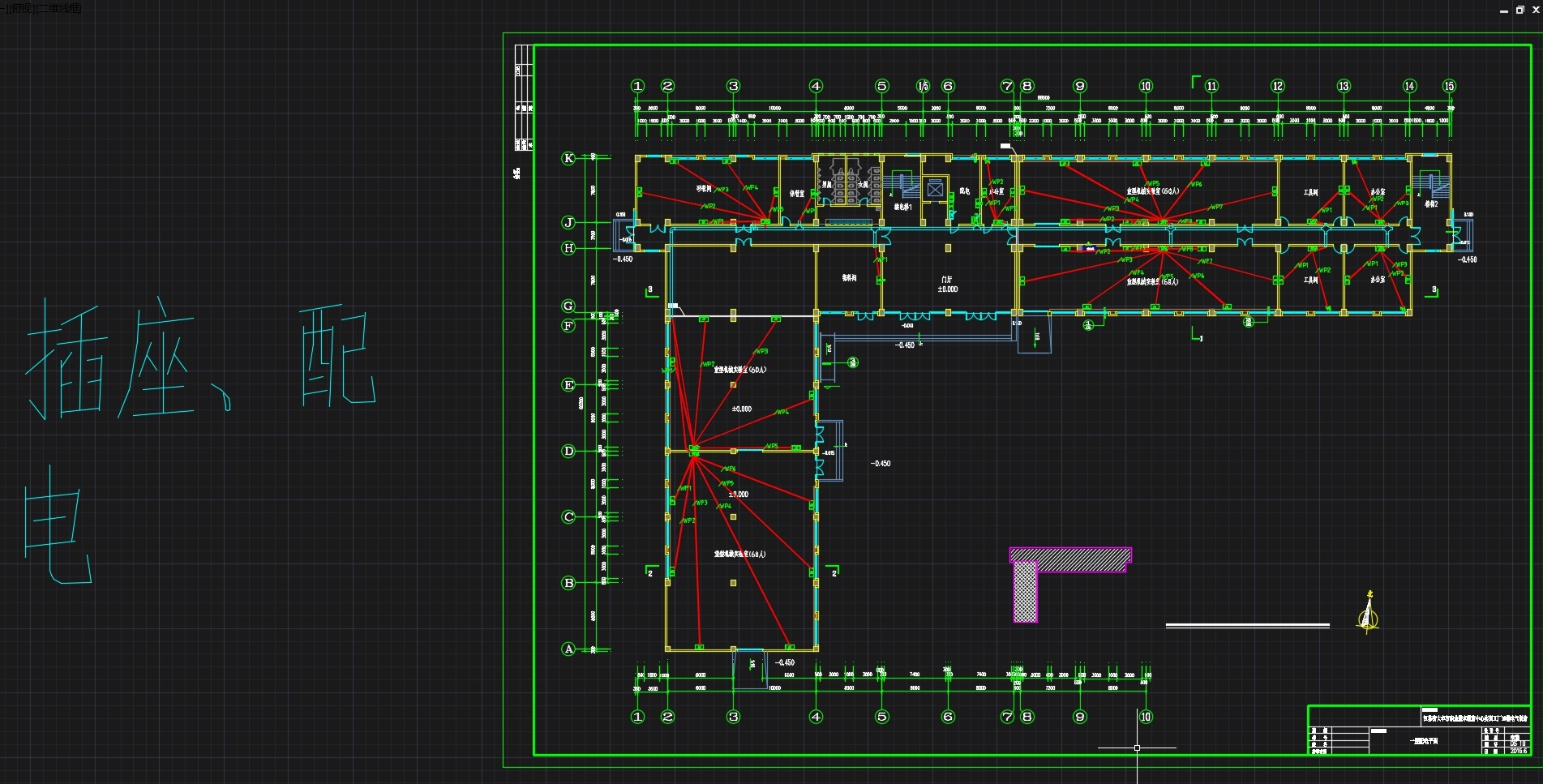Pick bottom-row grid axis bubble 3
Screen dimensions: 1543x784
[x=733, y=717]
